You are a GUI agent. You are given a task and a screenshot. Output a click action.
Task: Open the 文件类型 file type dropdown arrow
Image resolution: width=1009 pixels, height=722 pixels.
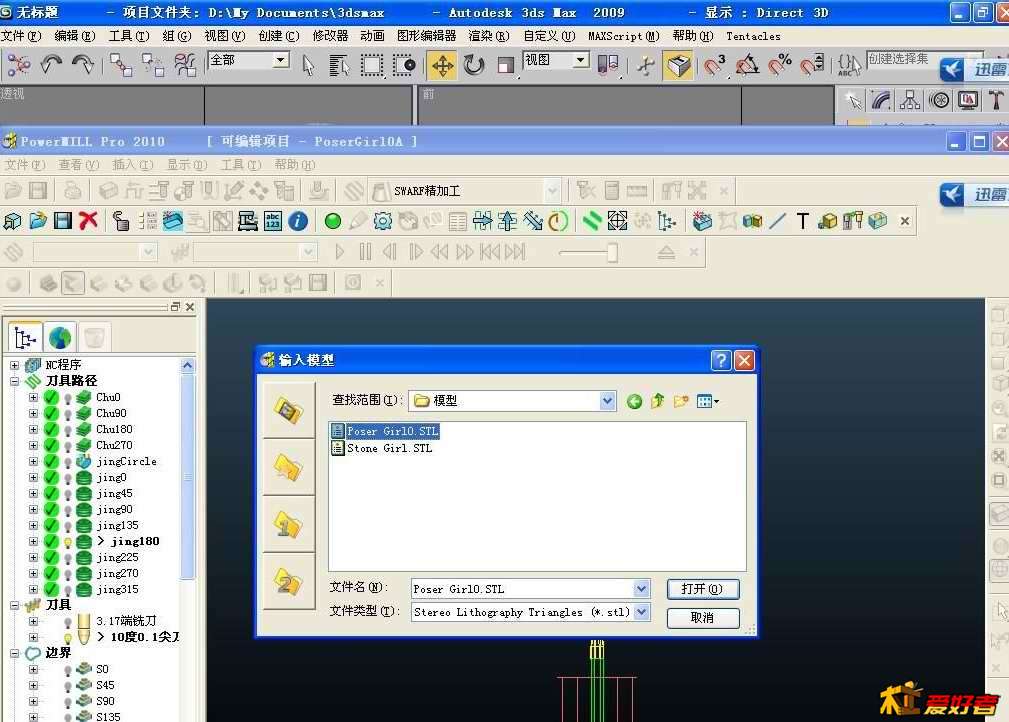(x=641, y=612)
